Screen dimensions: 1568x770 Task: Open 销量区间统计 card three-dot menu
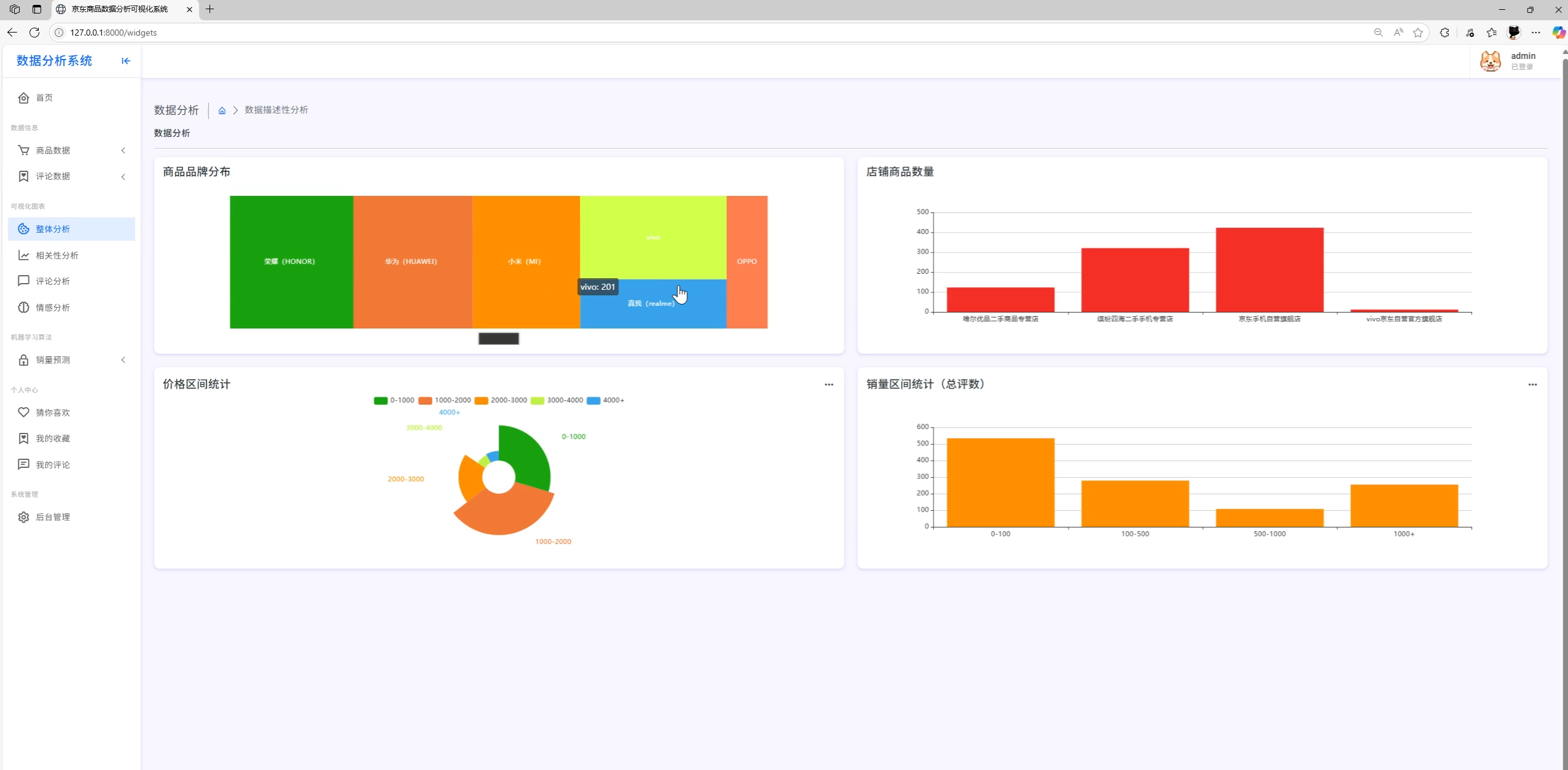tap(1532, 384)
